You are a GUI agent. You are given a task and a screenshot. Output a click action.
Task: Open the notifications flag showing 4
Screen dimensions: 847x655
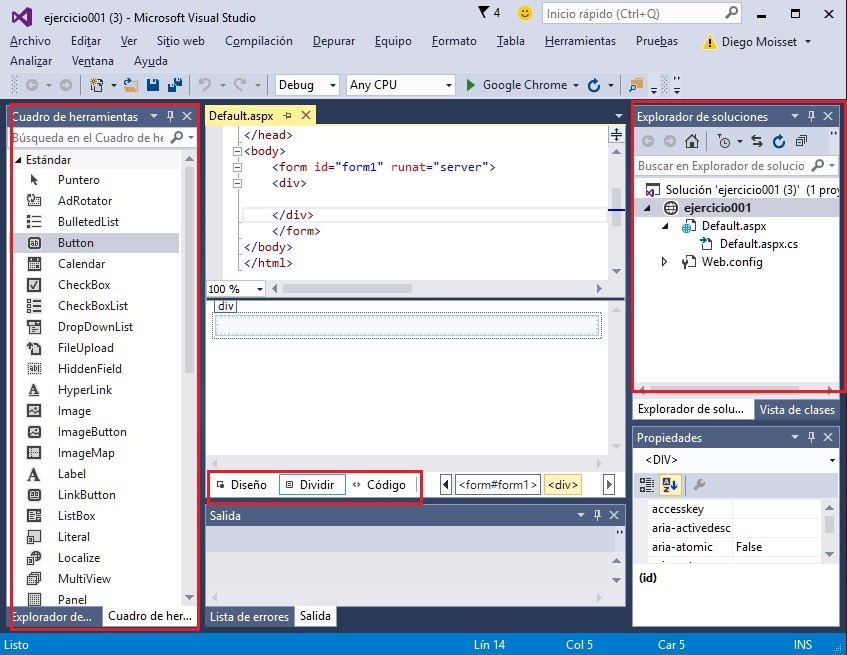[489, 12]
